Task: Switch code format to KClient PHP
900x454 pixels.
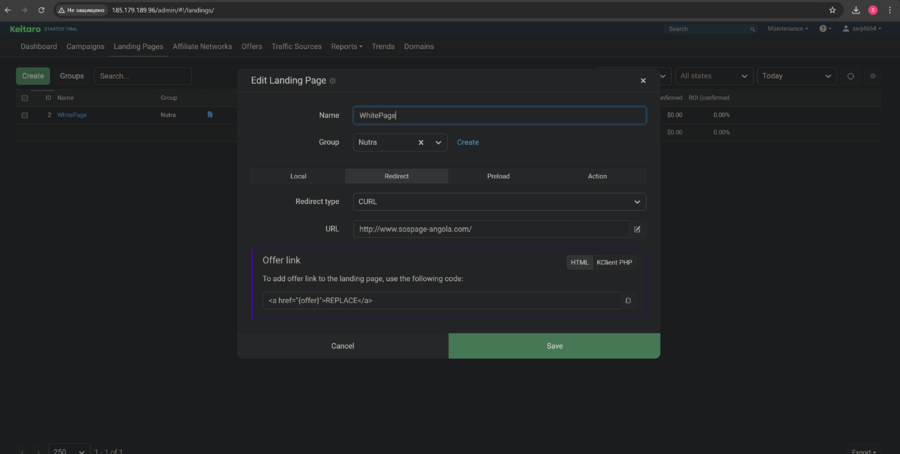Action: point(614,262)
